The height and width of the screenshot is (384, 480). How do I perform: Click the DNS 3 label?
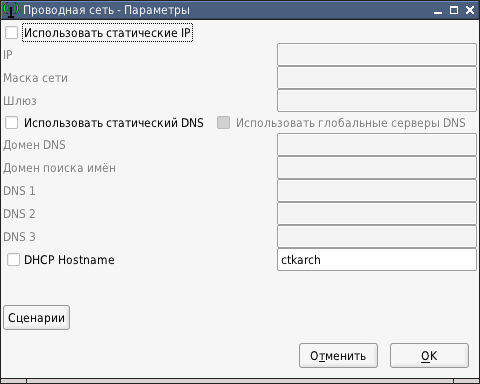(x=19, y=237)
